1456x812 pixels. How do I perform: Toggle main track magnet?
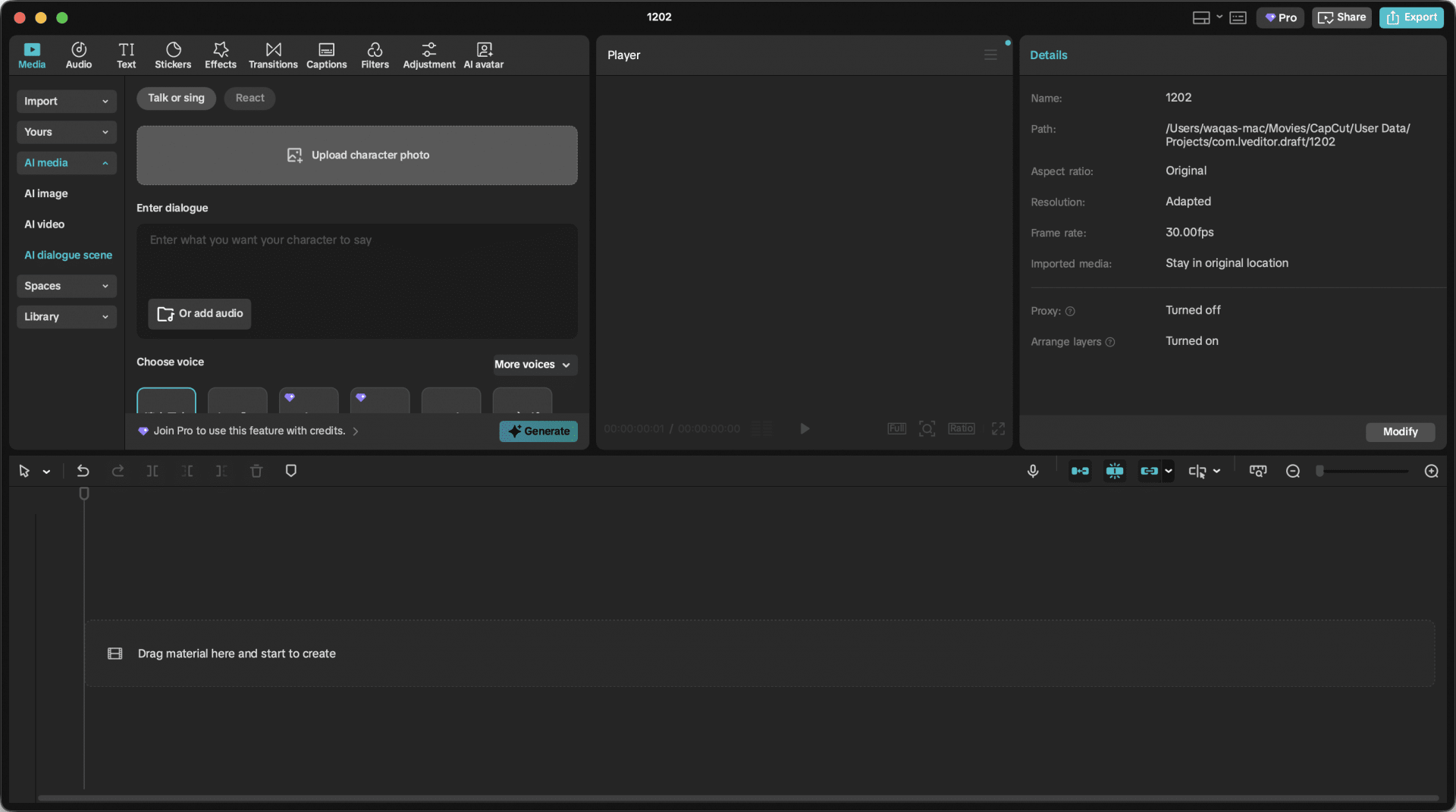(x=1080, y=471)
